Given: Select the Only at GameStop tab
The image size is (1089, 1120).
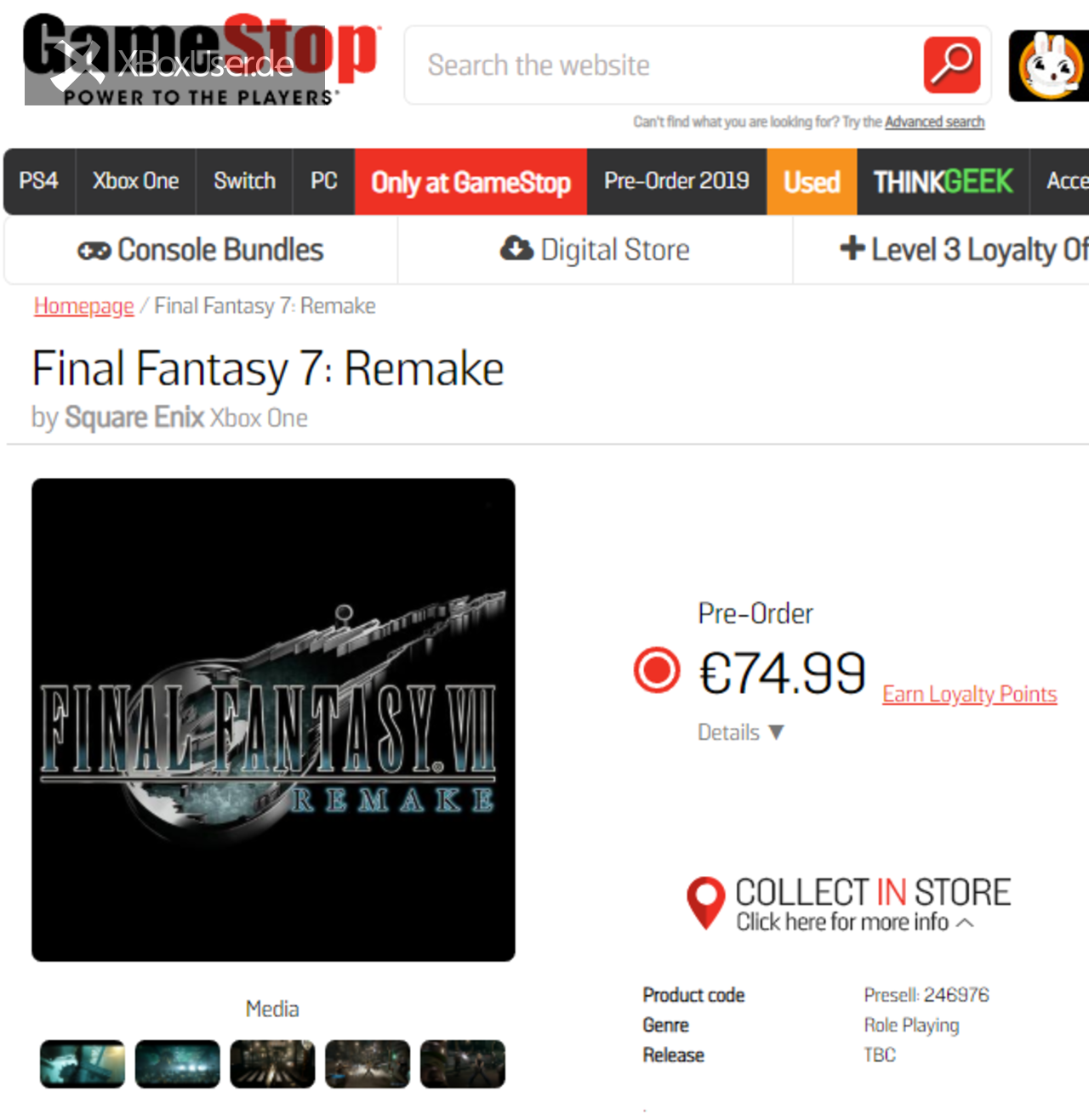Looking at the screenshot, I should tap(470, 181).
